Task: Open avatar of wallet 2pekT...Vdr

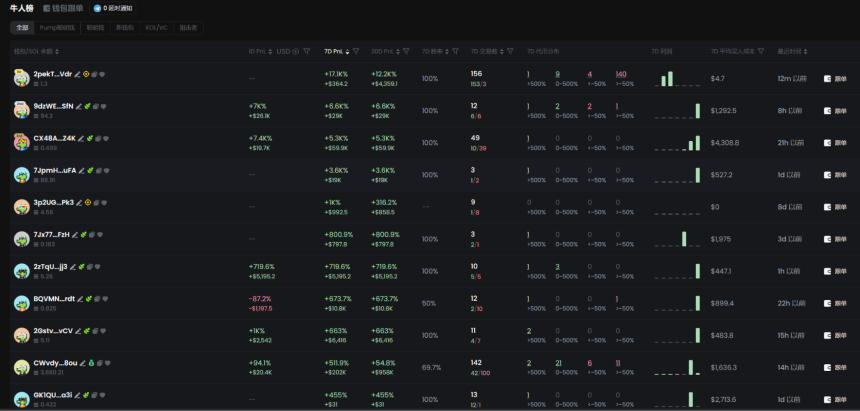Action: click(21, 78)
